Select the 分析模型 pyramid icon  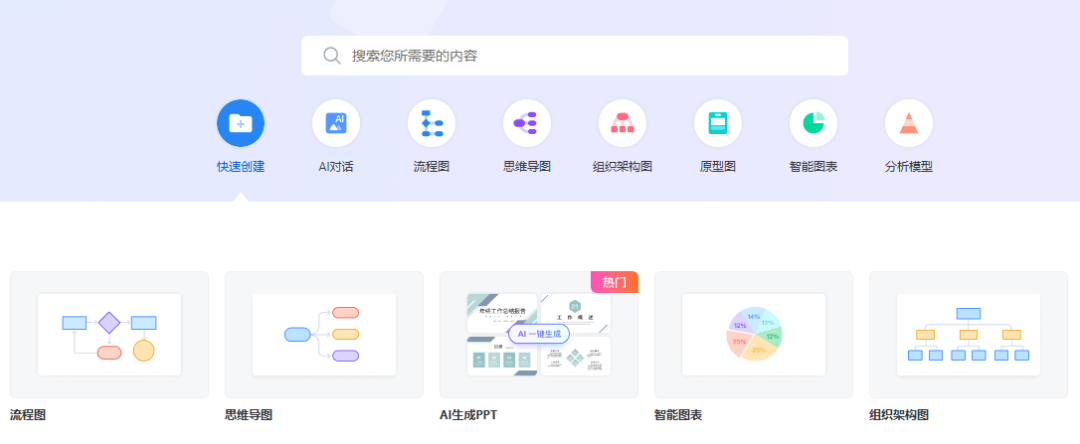pos(909,124)
